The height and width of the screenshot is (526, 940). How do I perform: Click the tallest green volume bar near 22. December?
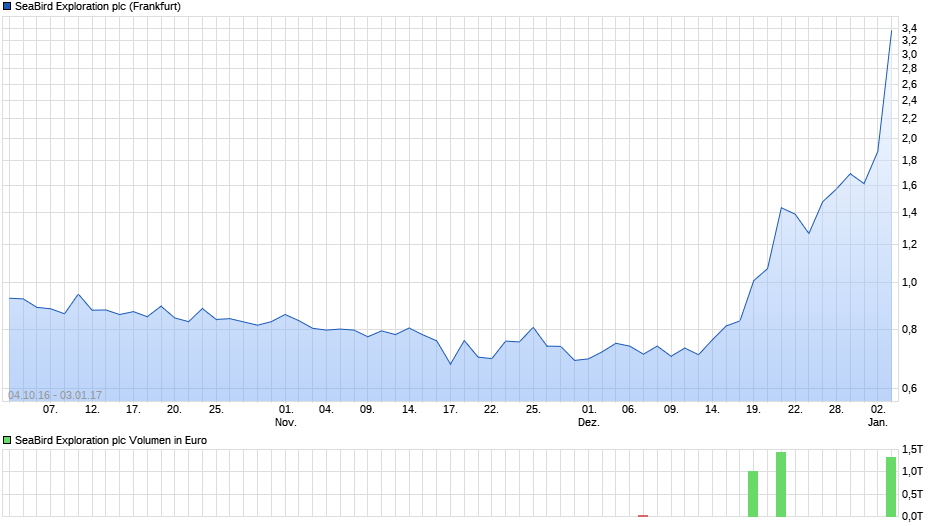pos(781,485)
